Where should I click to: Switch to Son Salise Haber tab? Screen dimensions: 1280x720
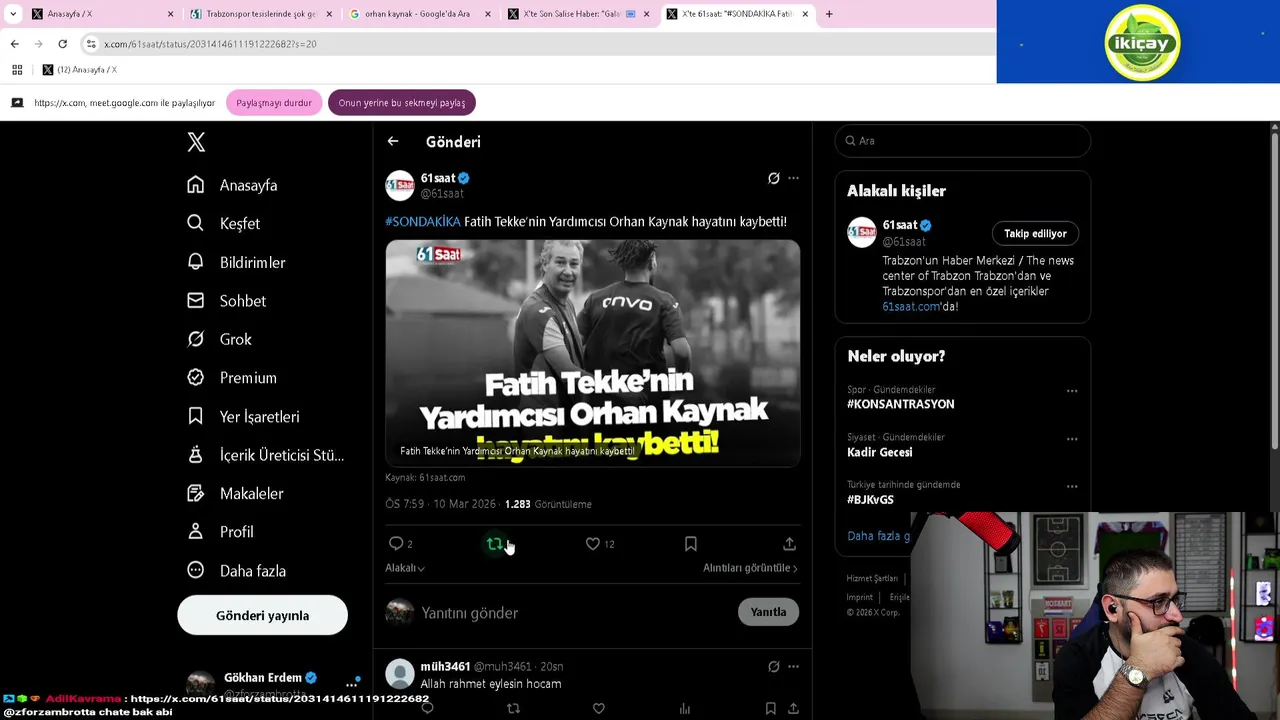pos(579,14)
